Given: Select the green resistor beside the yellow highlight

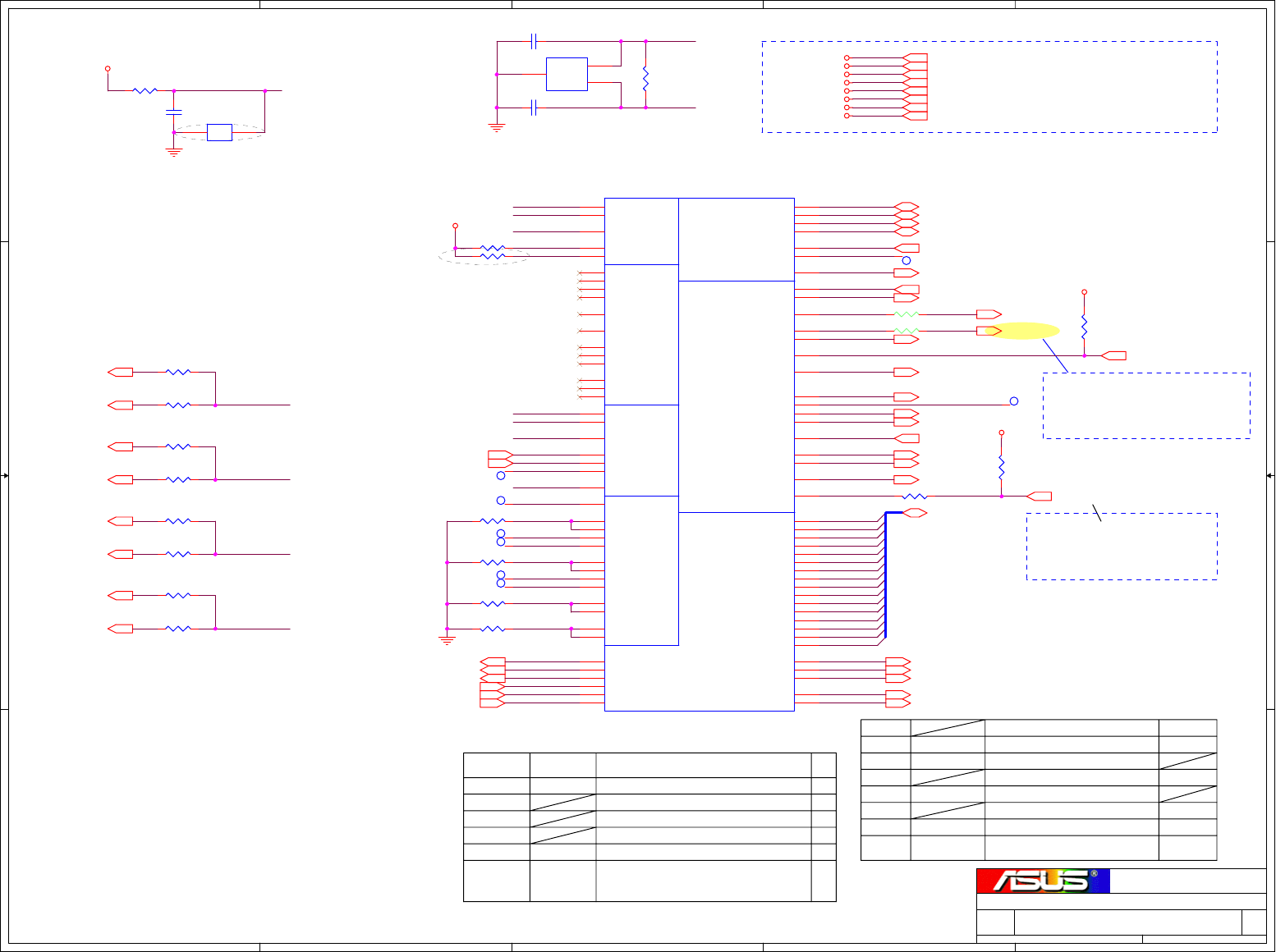Looking at the screenshot, I should (x=907, y=331).
